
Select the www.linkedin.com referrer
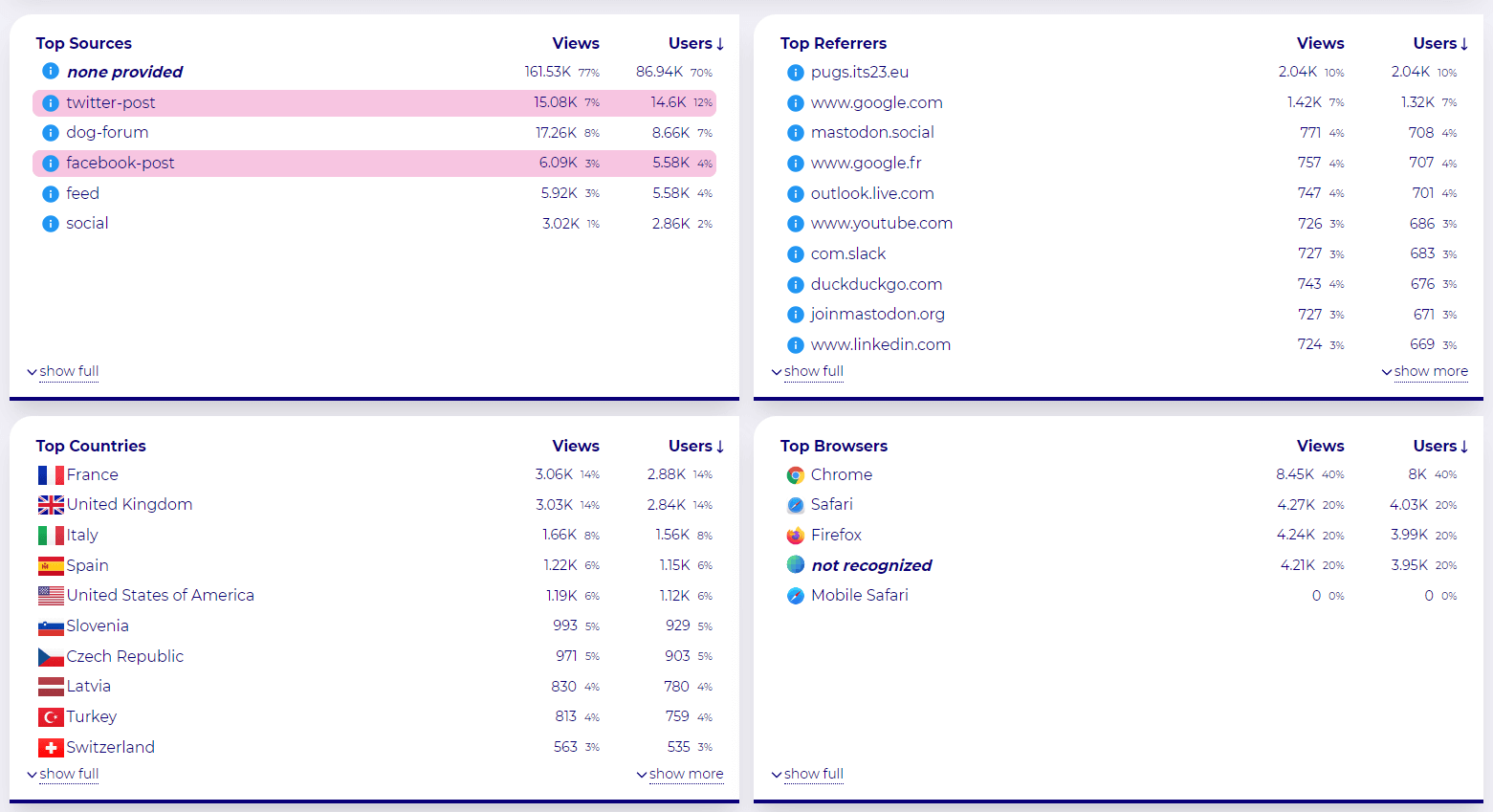coord(881,345)
